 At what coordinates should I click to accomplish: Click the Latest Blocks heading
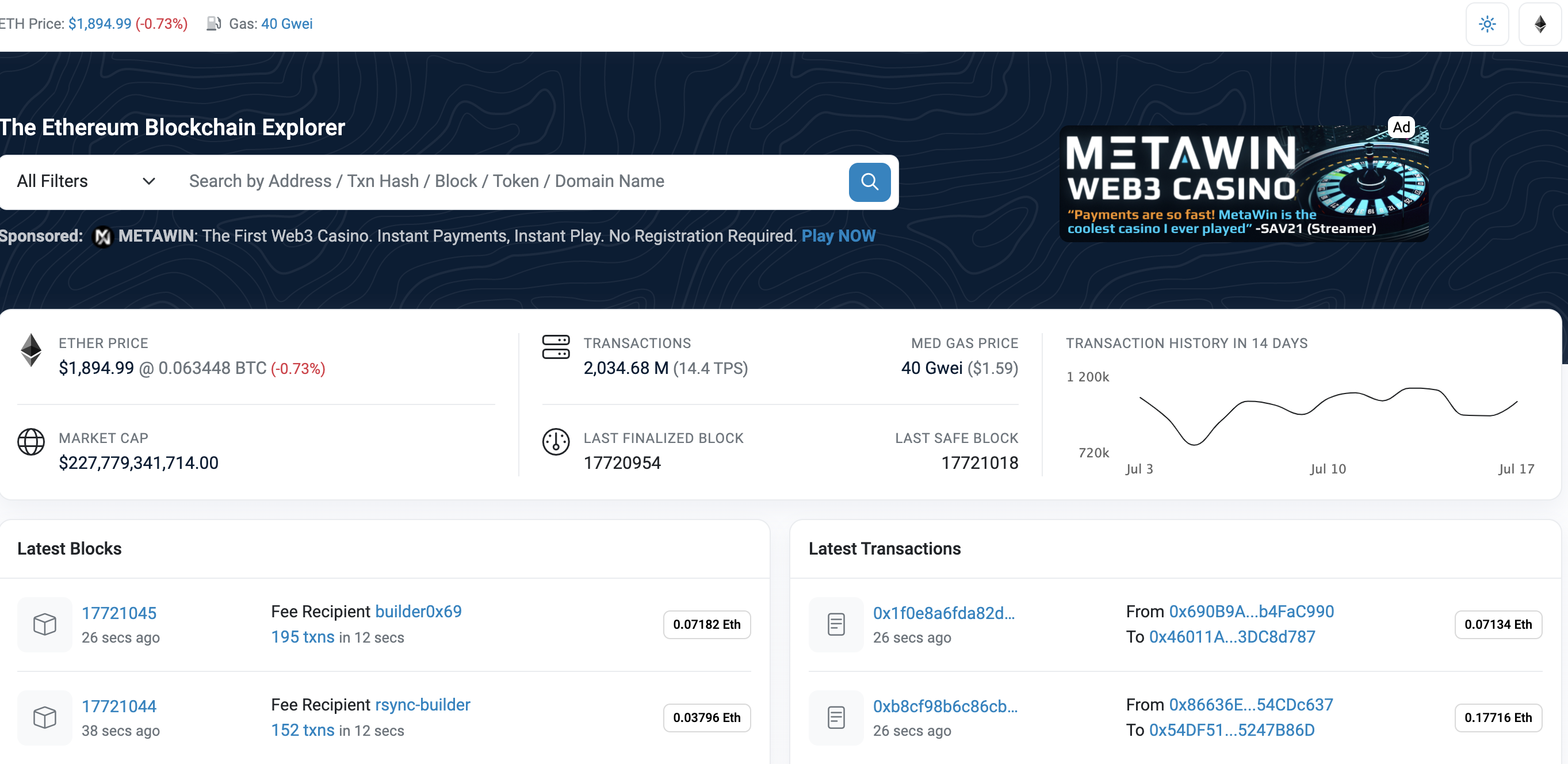pyautogui.click(x=70, y=549)
